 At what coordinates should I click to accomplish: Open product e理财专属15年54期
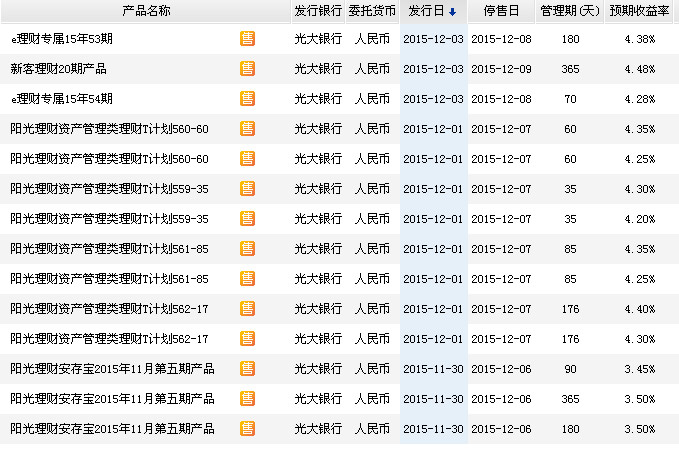point(62,99)
